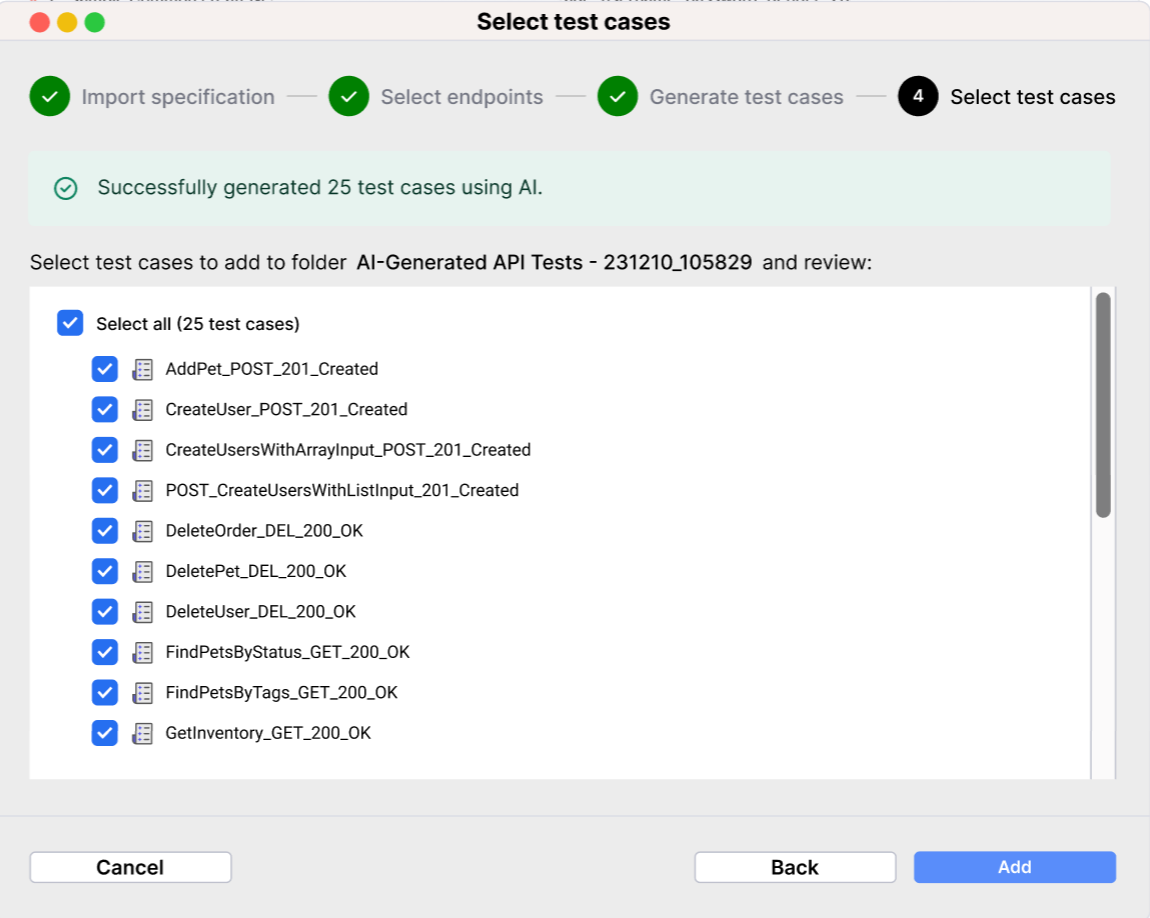This screenshot has height=918, width=1150.
Task: Click the test case list scrollbar thumb
Action: [x=1103, y=405]
